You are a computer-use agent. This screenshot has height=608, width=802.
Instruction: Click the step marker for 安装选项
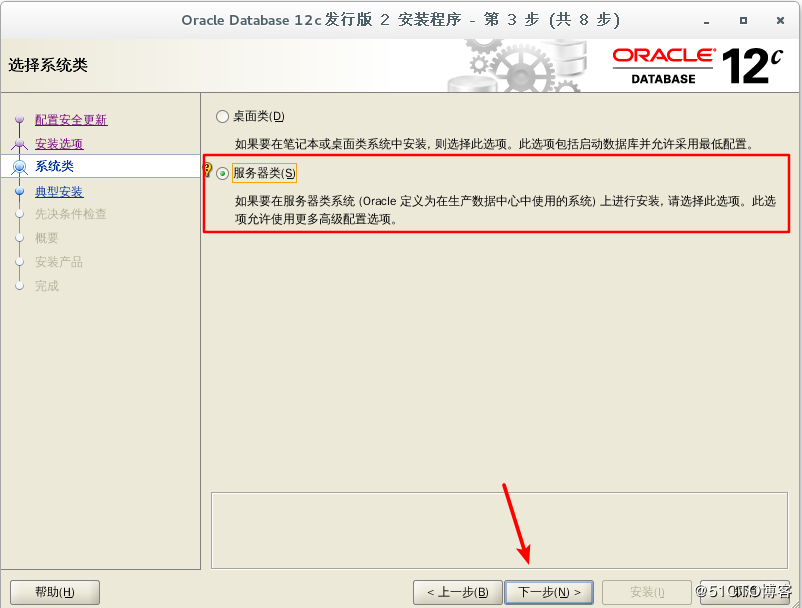[19, 144]
